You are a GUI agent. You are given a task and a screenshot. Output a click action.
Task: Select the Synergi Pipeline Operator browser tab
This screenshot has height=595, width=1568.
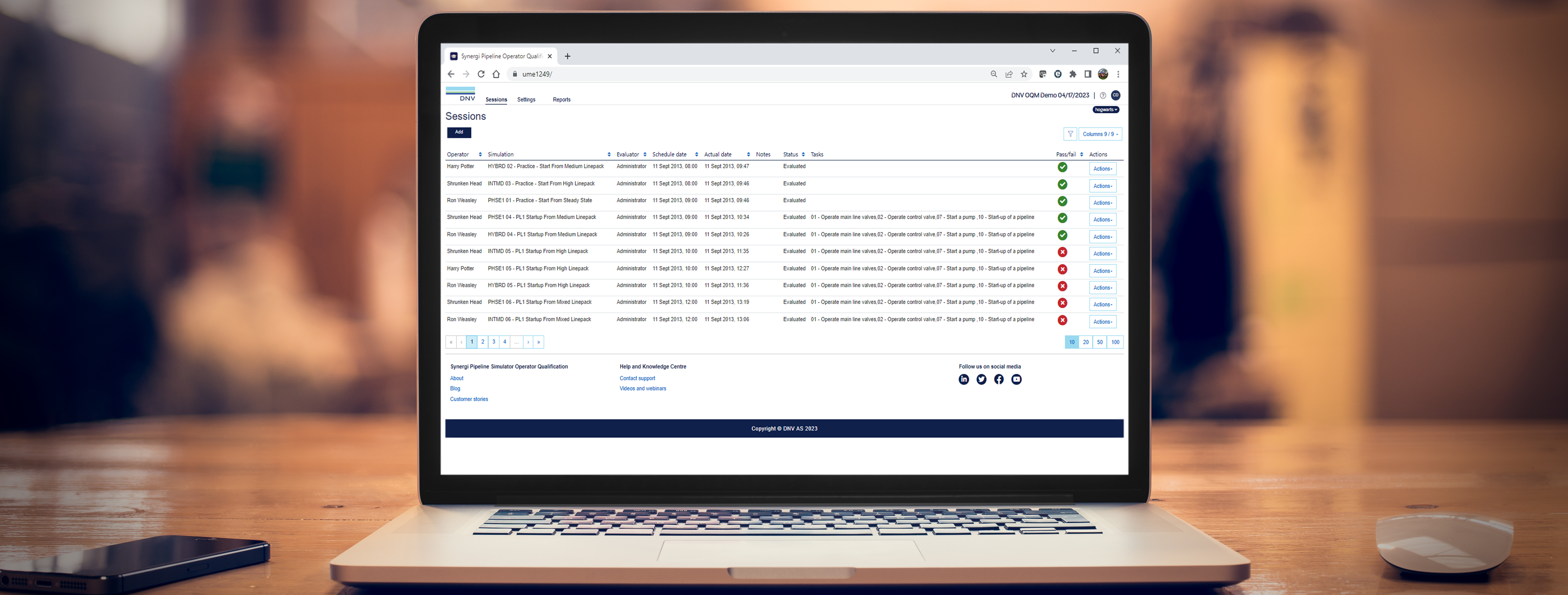[x=501, y=56]
